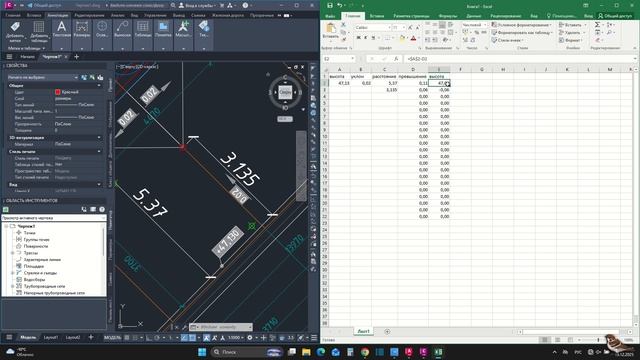The image size is (640, 360).
Task: Click the search icon in Civil 3D title bar
Action: [173, 5]
